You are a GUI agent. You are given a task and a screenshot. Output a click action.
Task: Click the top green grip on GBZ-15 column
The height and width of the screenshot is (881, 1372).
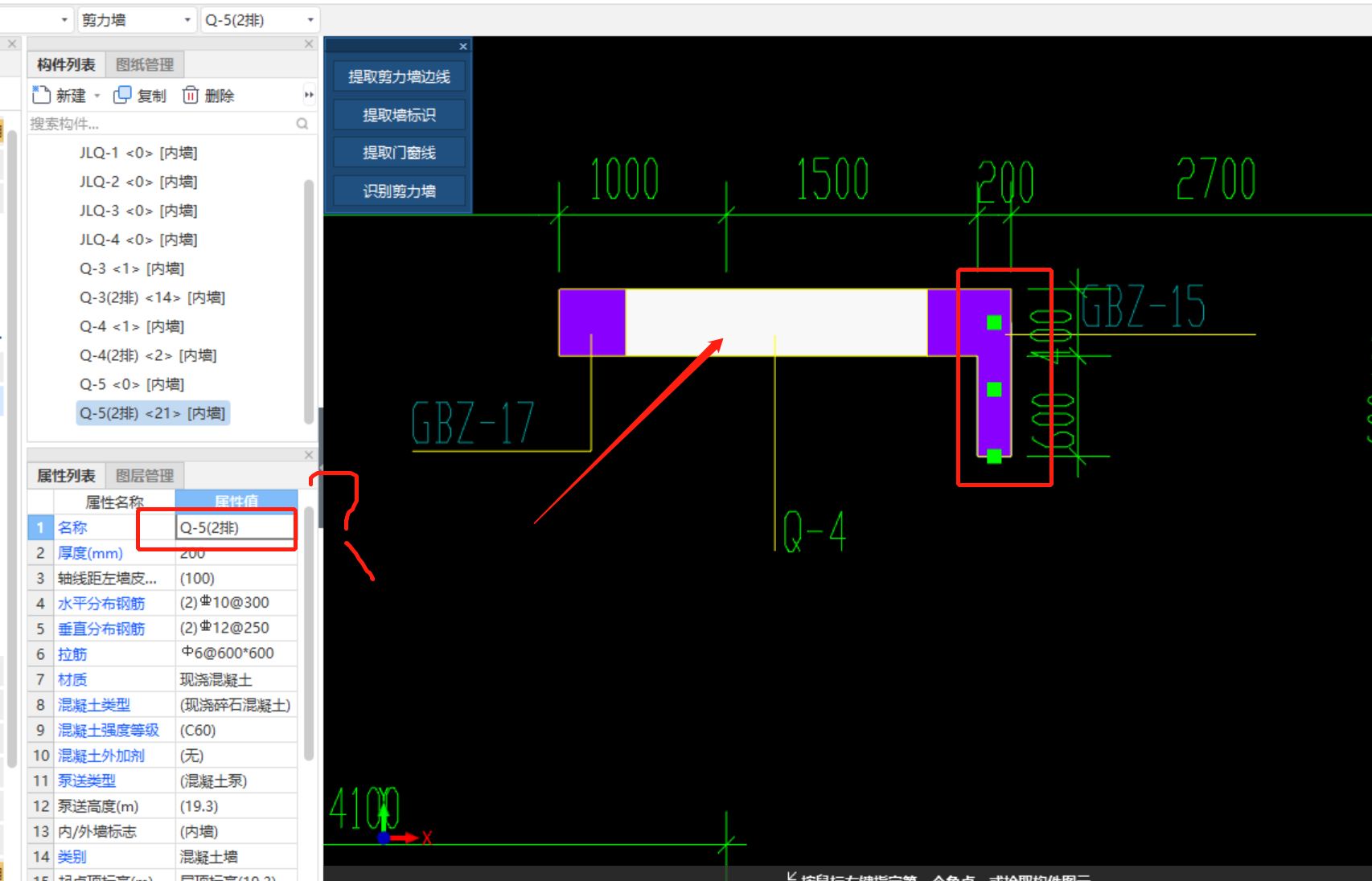tap(994, 322)
